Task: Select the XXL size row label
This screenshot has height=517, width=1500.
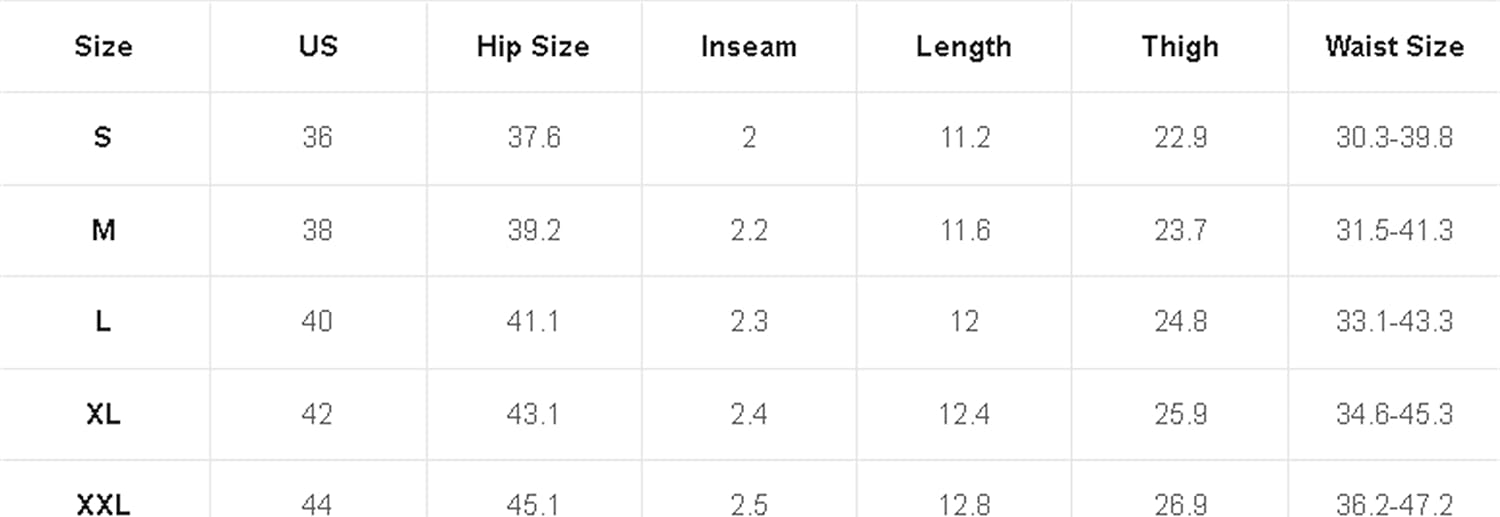Action: click(x=103, y=505)
